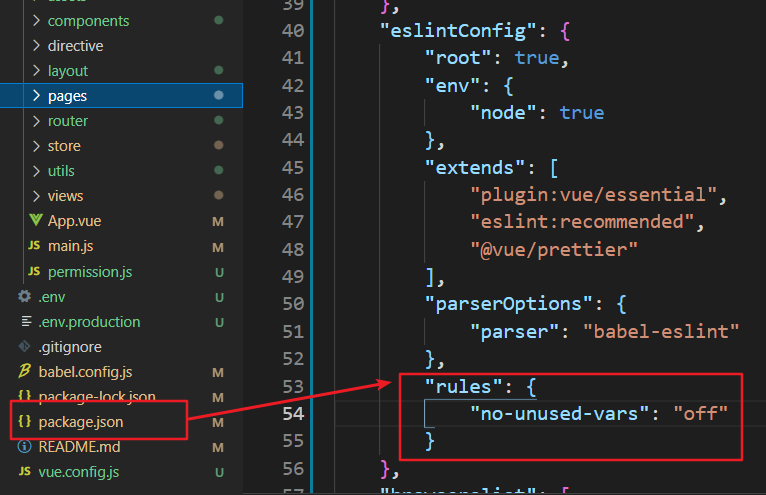Viewport: 766px width, 495px height.
Task: Open package.json file
Action: [x=81, y=422]
